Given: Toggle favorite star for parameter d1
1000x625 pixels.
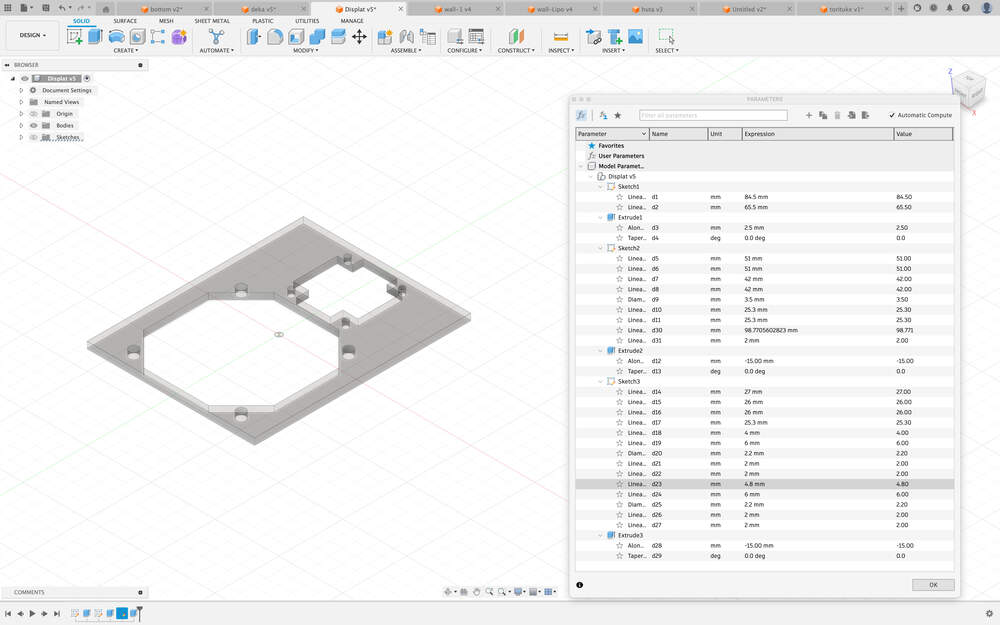Looking at the screenshot, I should click(619, 197).
